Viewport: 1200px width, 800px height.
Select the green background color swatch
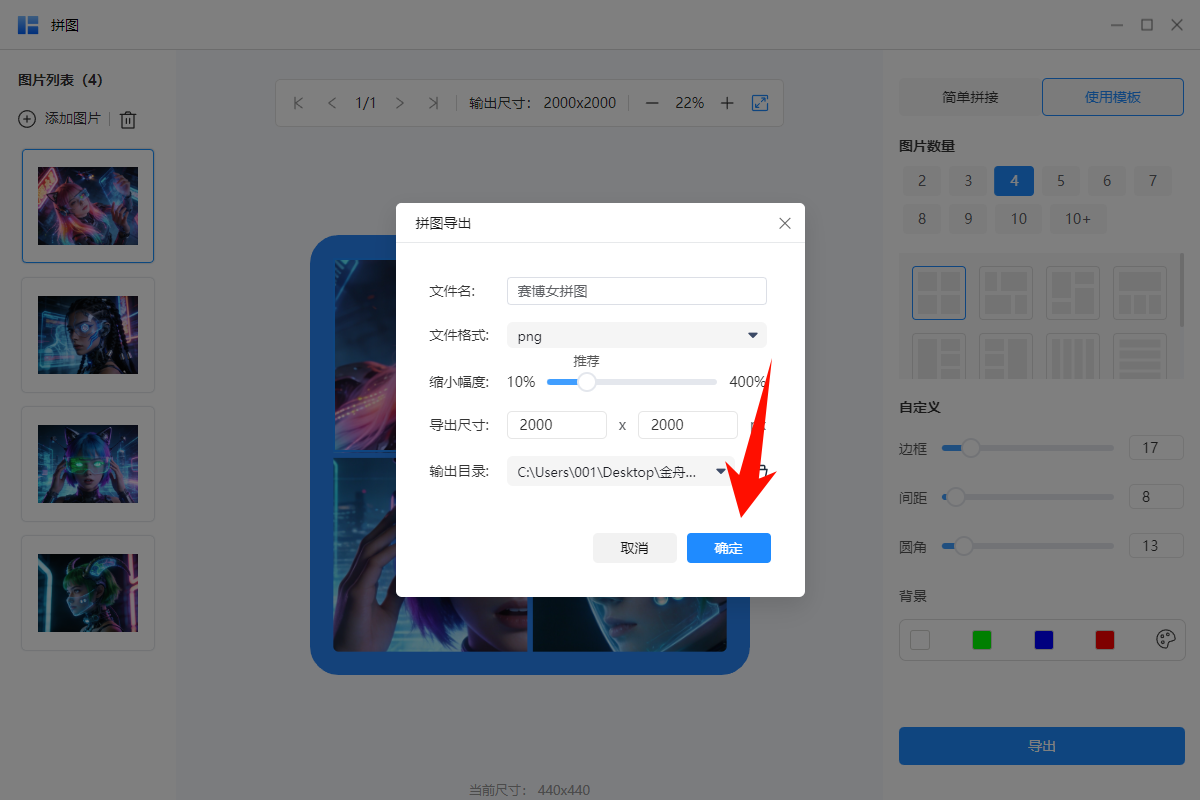[981, 639]
